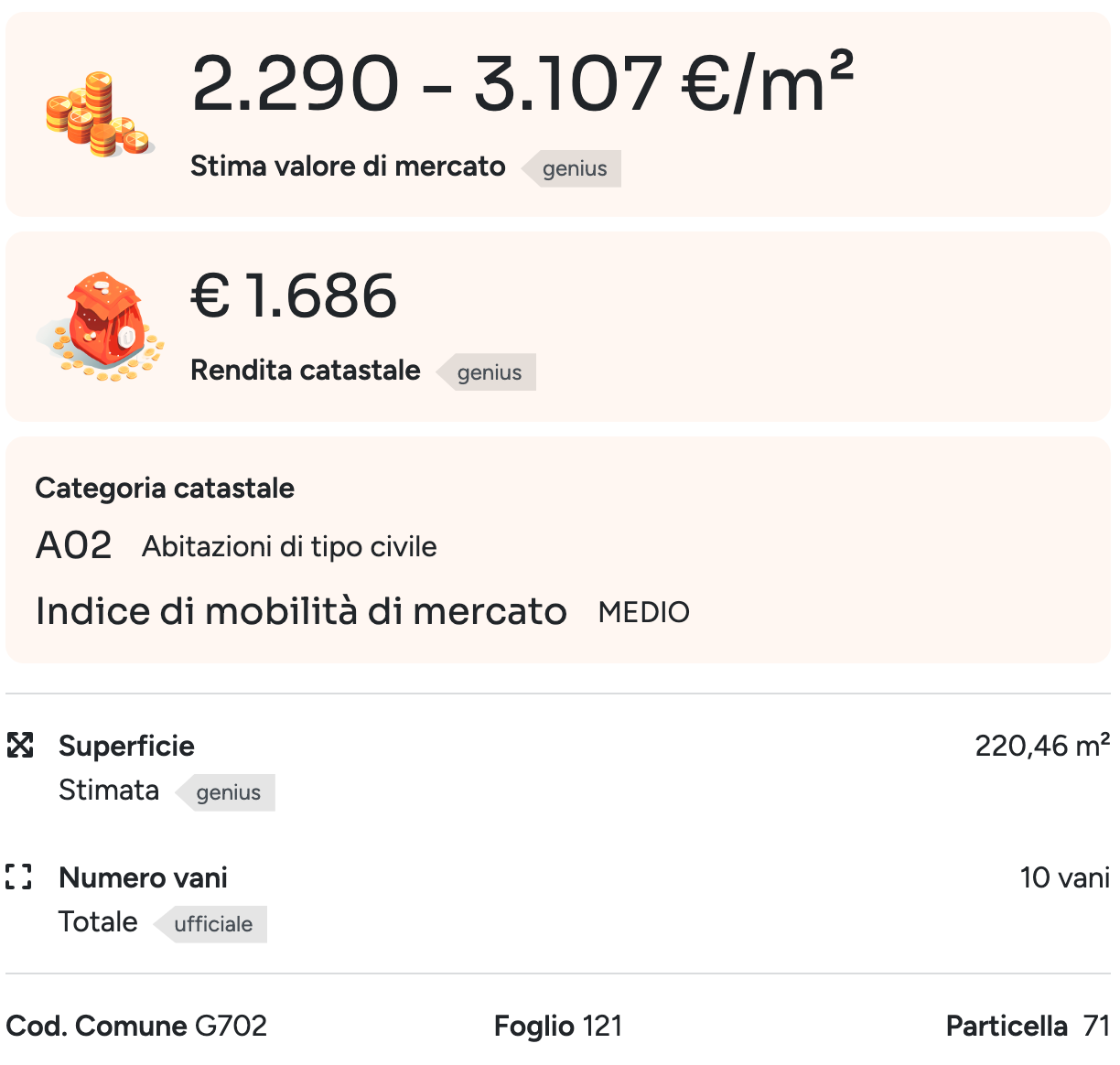Click genius badge beside Stima valore di mercato
This screenshot has height=1065, width=1120.
[x=574, y=168]
